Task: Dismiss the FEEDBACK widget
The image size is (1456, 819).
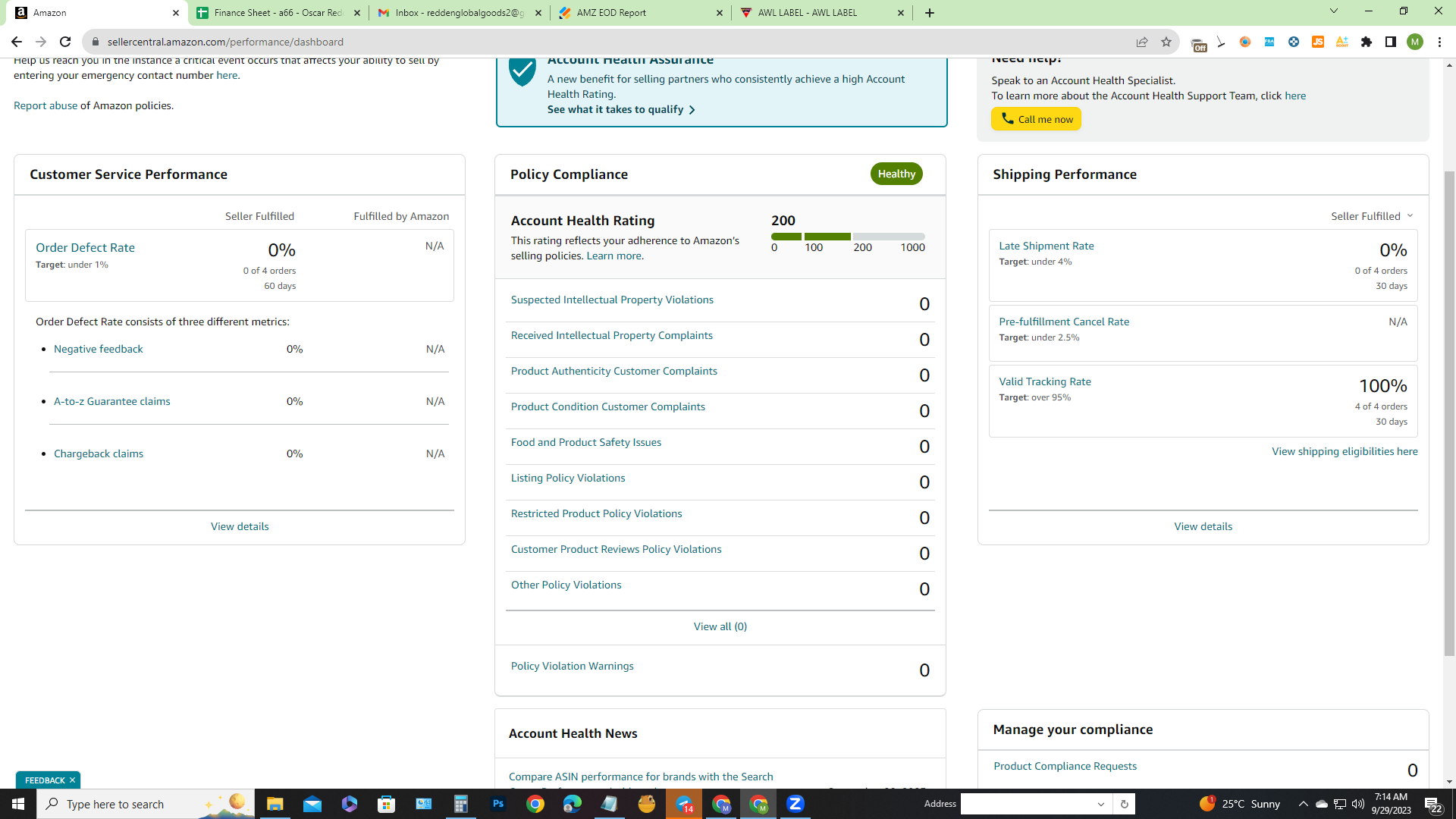Action: point(73,780)
